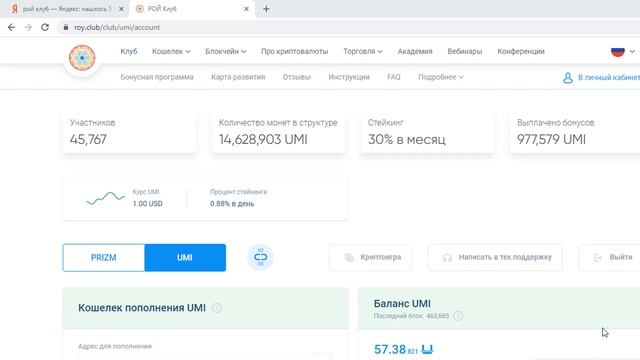Click info icon next to Кошелек пополнения UMI
This screenshot has height=360, width=640.
pos(217,308)
